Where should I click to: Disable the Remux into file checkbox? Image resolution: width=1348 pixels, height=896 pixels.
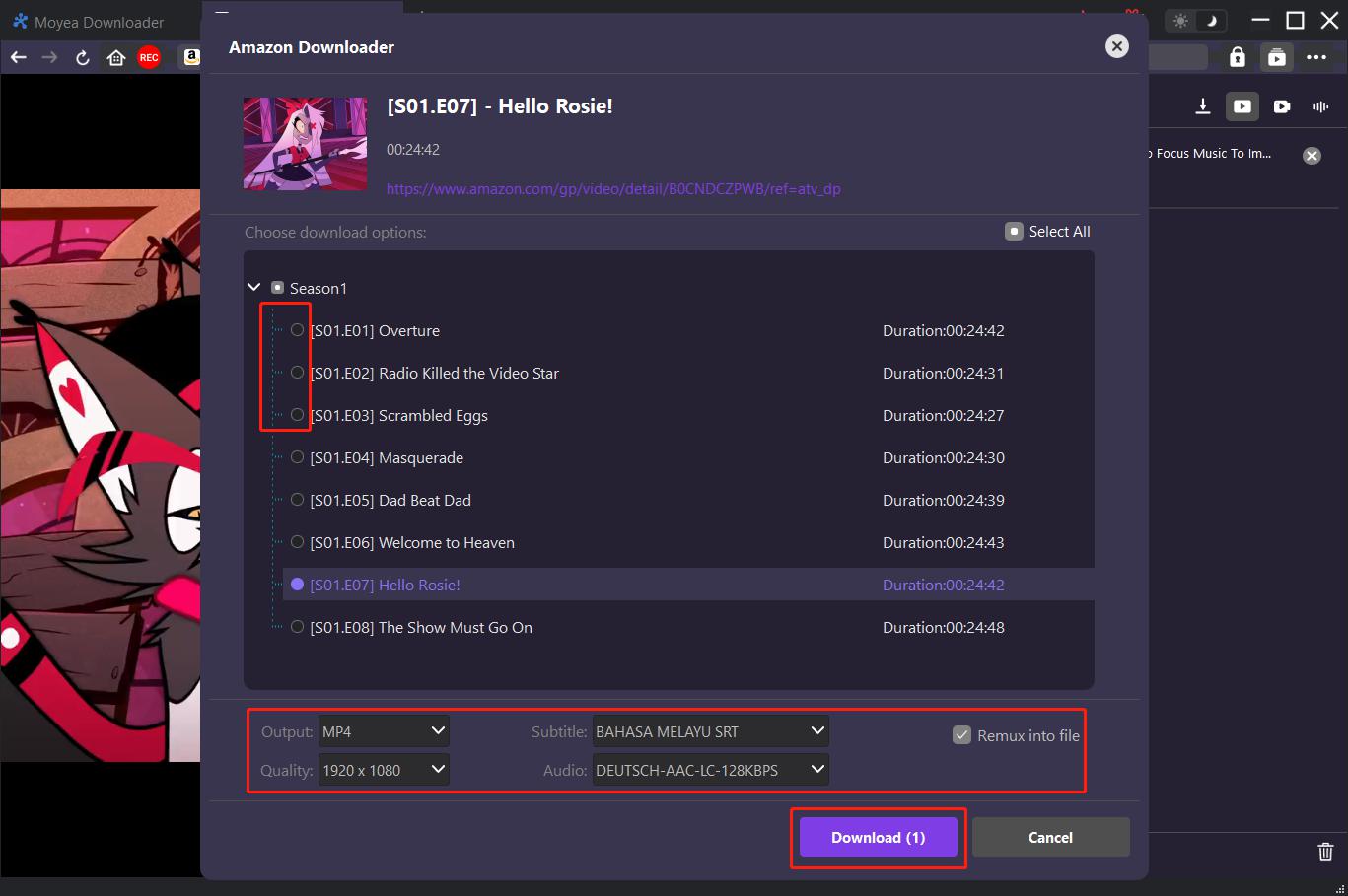pyautogui.click(x=961, y=735)
